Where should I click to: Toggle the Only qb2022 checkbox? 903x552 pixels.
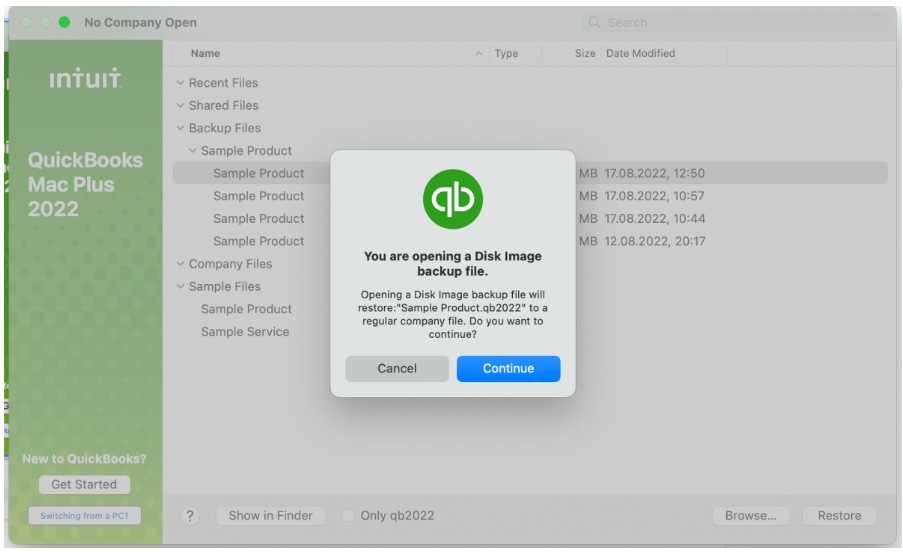coord(348,515)
